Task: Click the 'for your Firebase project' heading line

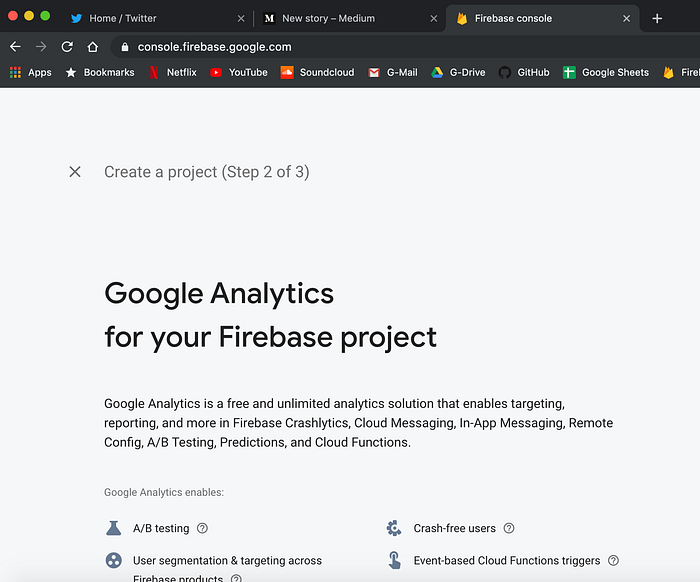Action: pos(271,337)
